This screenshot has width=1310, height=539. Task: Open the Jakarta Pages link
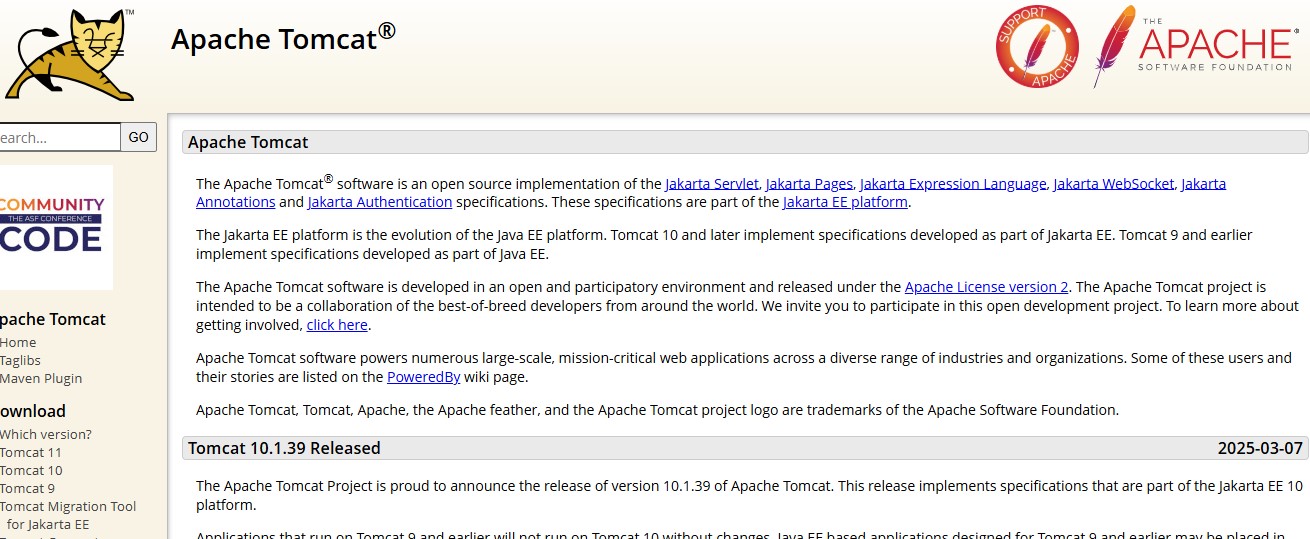[809, 184]
